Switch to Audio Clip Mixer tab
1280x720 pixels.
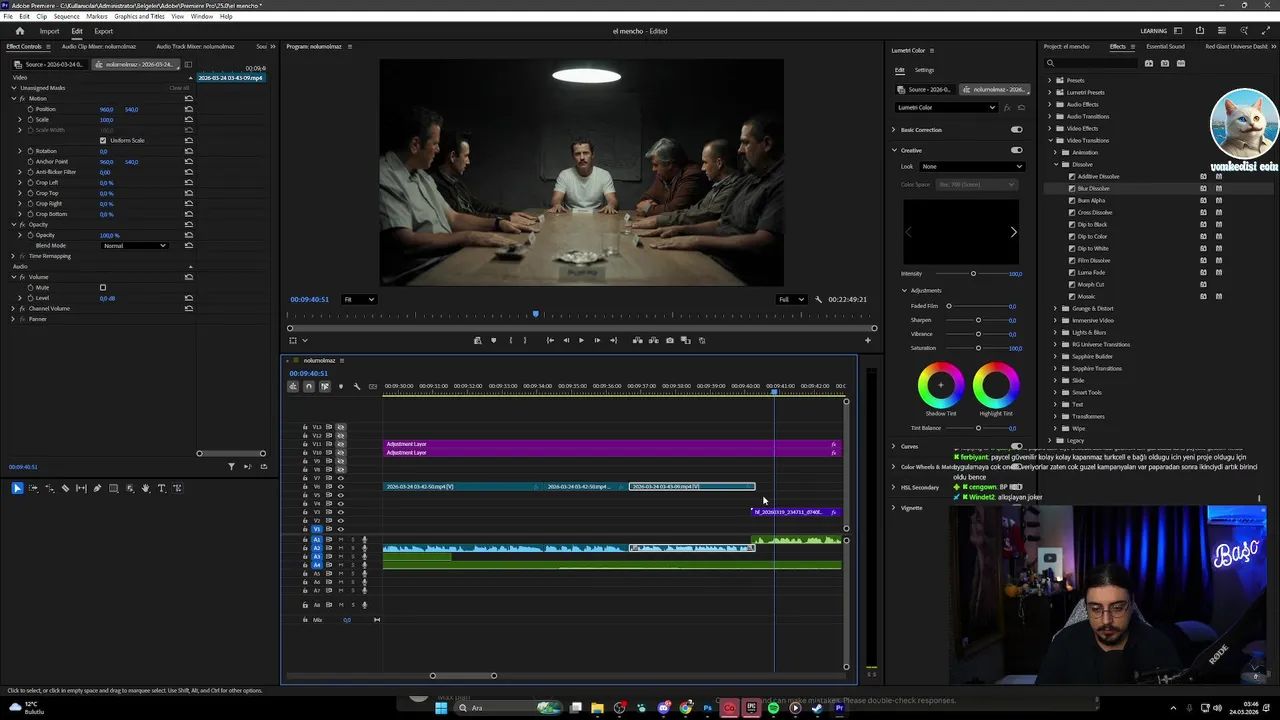(x=98, y=46)
